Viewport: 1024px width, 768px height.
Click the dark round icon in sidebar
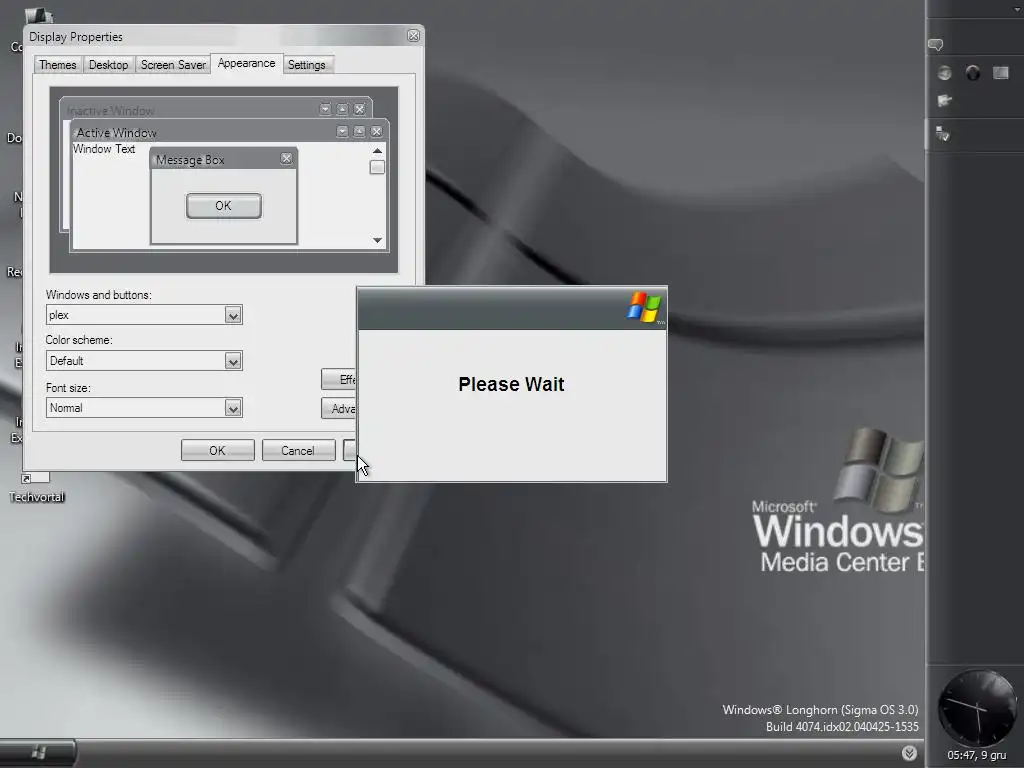tap(973, 73)
